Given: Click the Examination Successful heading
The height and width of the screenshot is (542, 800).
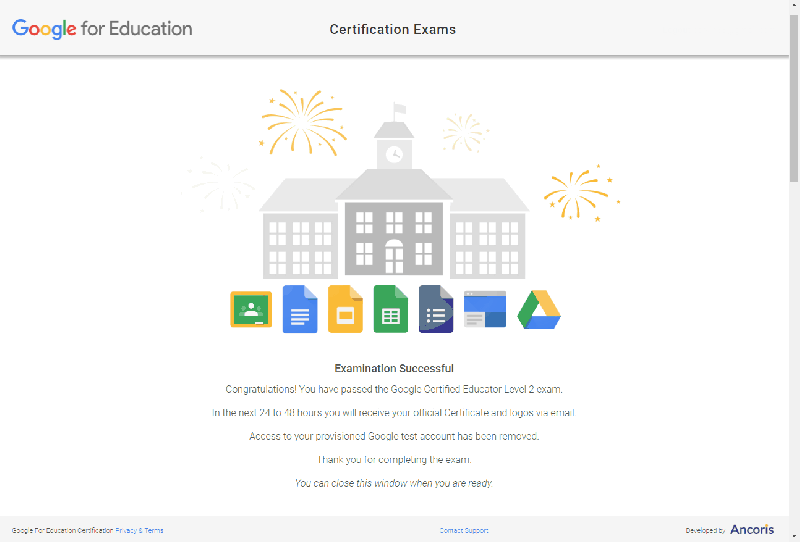Looking at the screenshot, I should [x=394, y=368].
